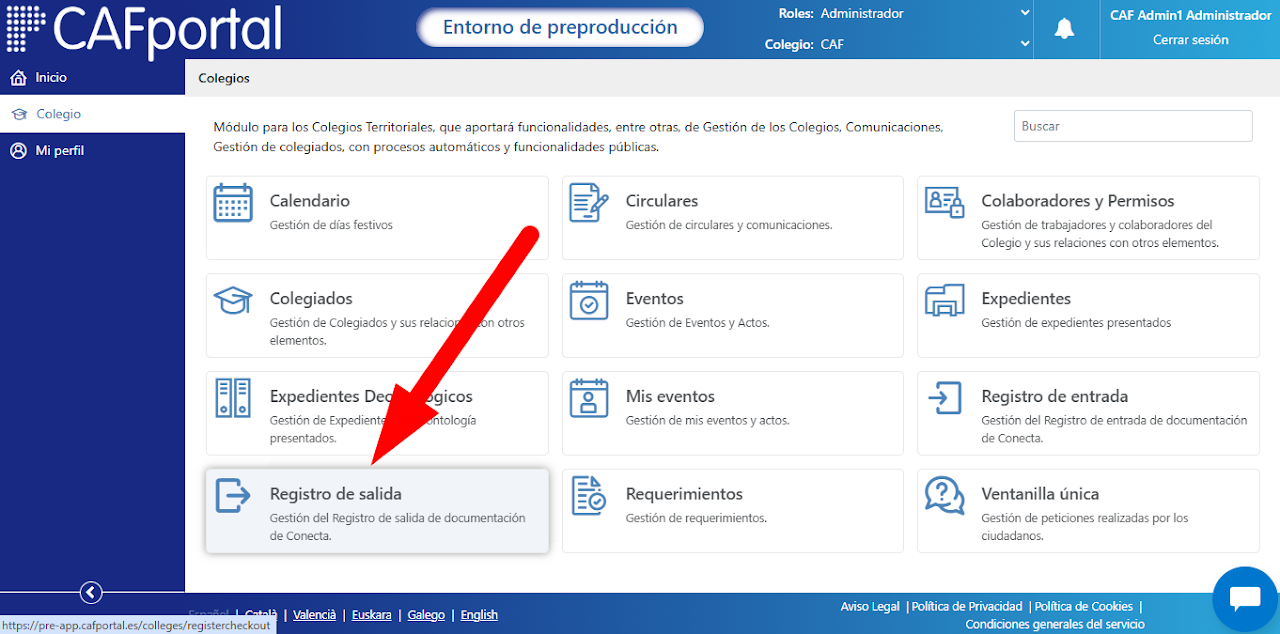Open the Aviso Legal link

coord(870,606)
